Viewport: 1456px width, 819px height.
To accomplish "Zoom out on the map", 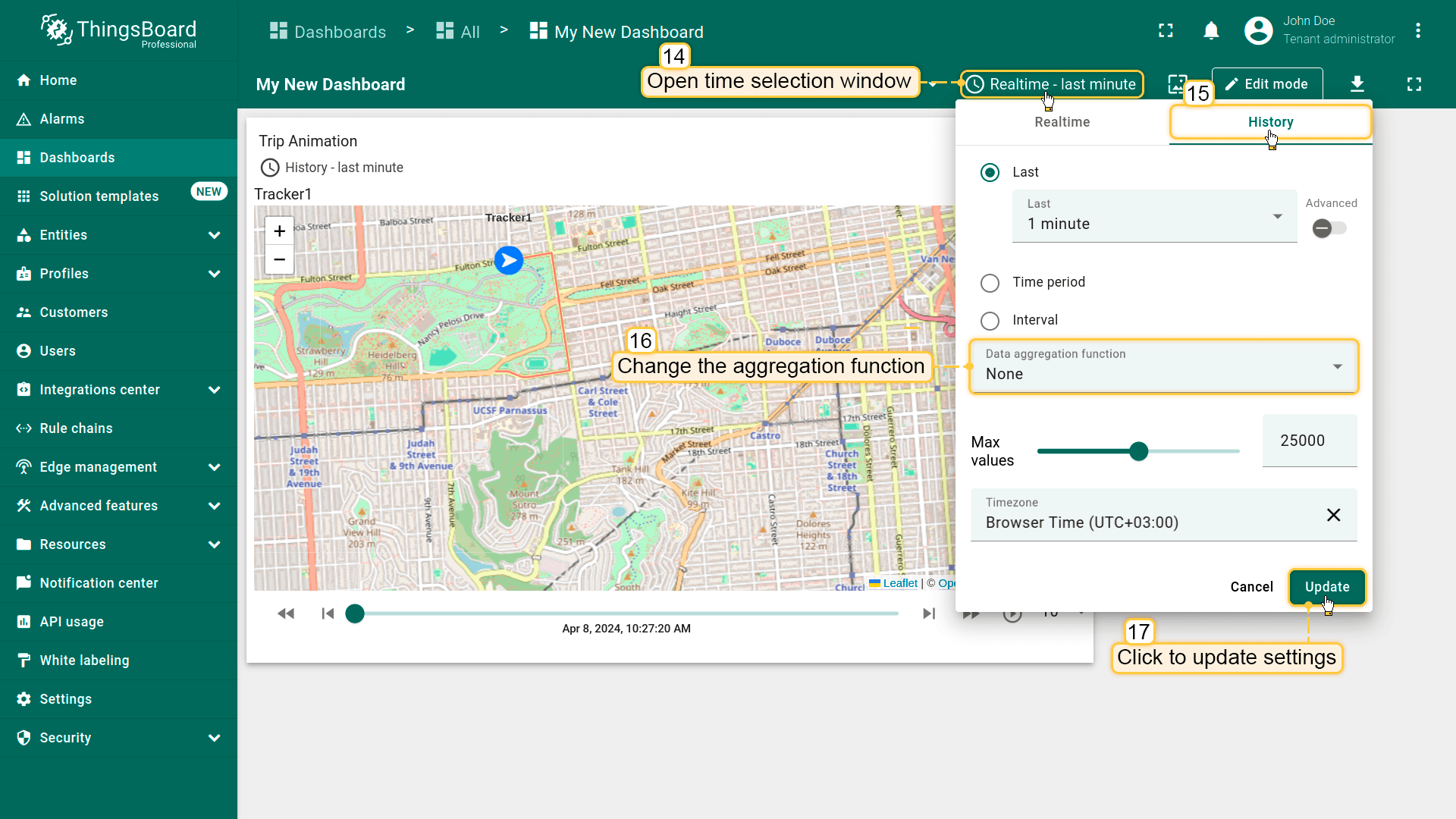I will tap(279, 259).
